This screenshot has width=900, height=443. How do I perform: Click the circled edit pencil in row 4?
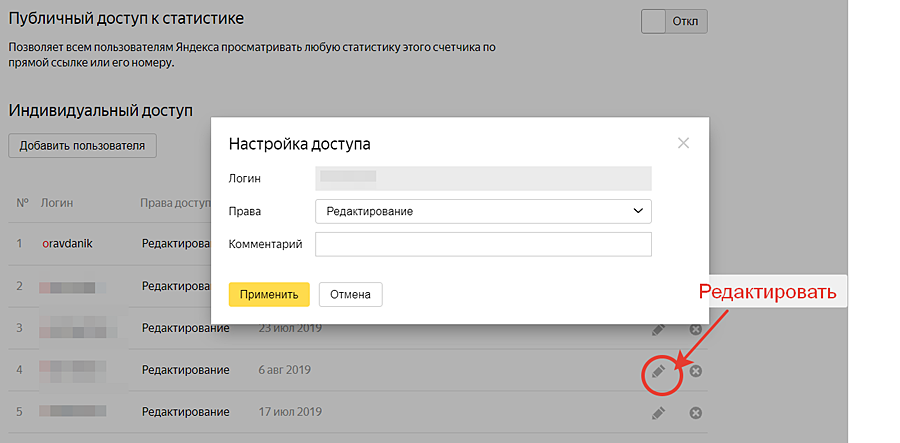(658, 371)
